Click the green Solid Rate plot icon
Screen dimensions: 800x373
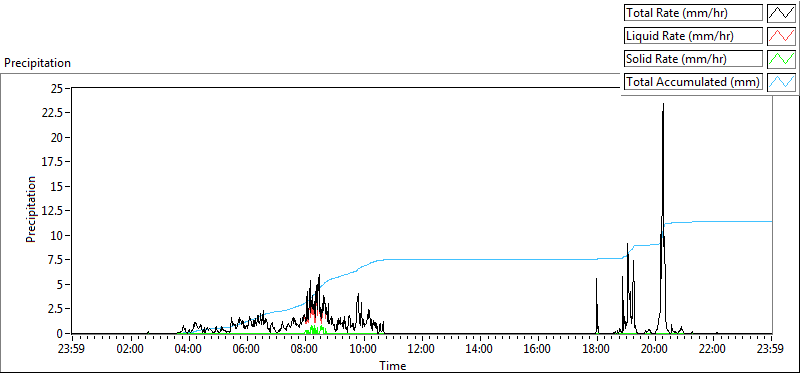(781, 59)
